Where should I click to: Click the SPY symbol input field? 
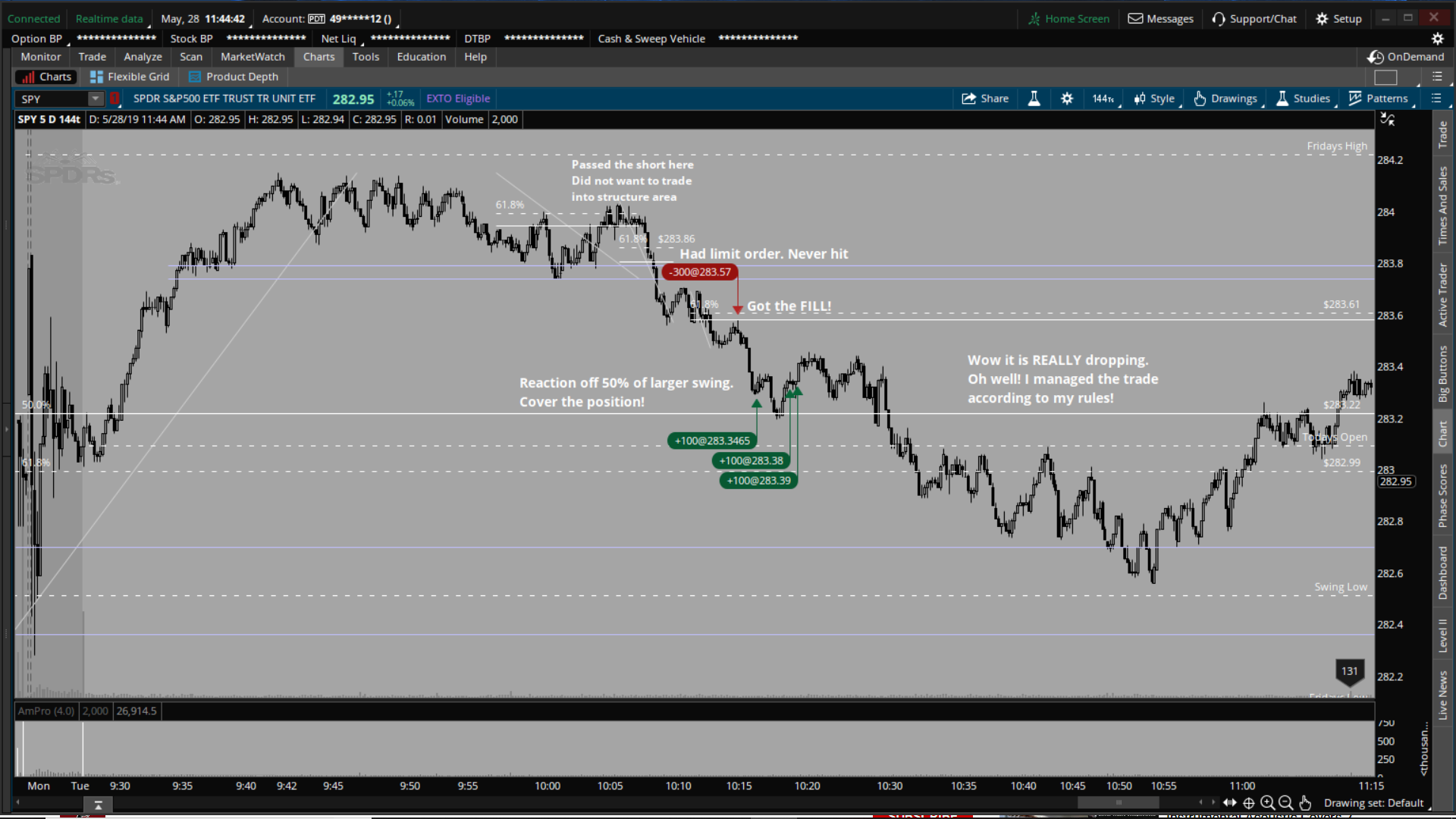click(52, 99)
